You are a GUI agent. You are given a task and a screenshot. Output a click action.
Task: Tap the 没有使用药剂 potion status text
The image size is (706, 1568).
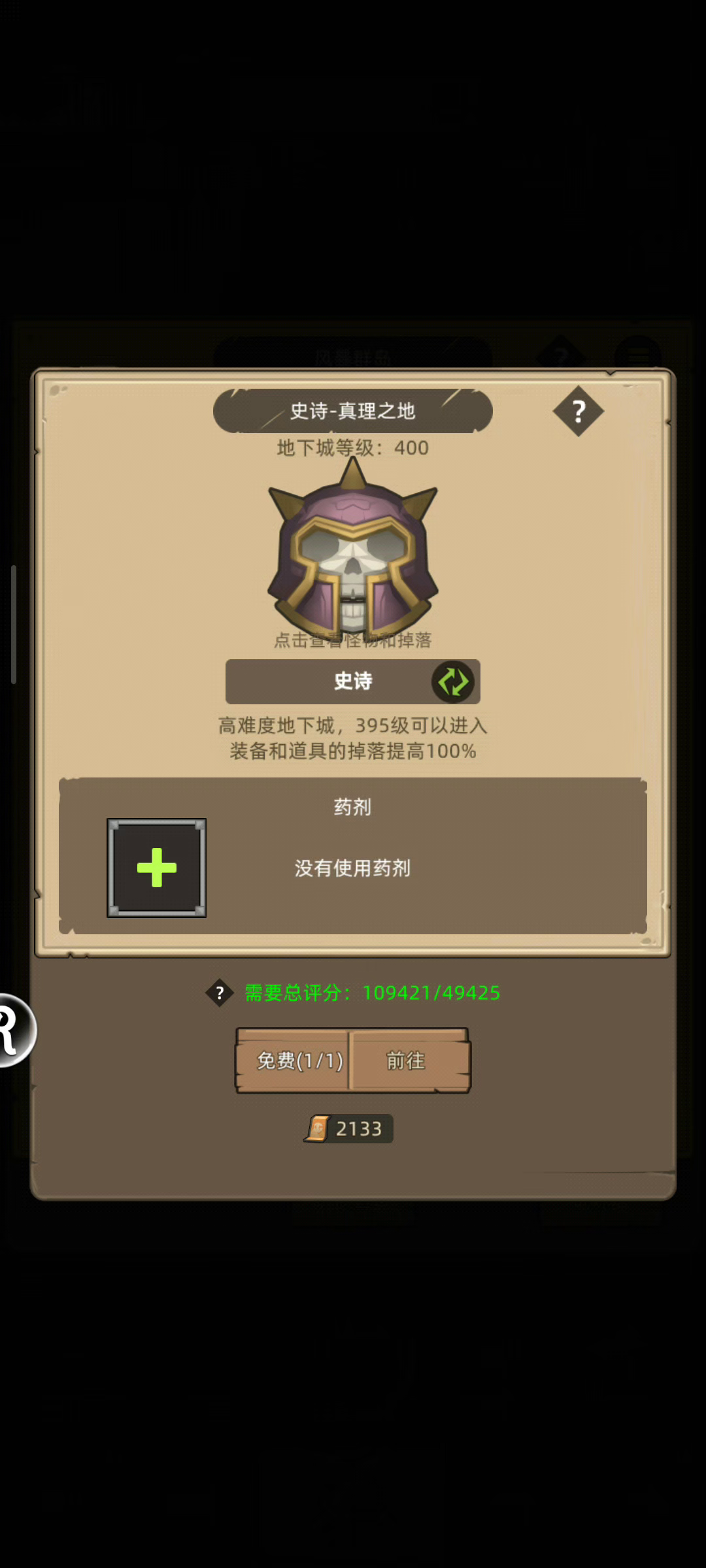tap(353, 868)
